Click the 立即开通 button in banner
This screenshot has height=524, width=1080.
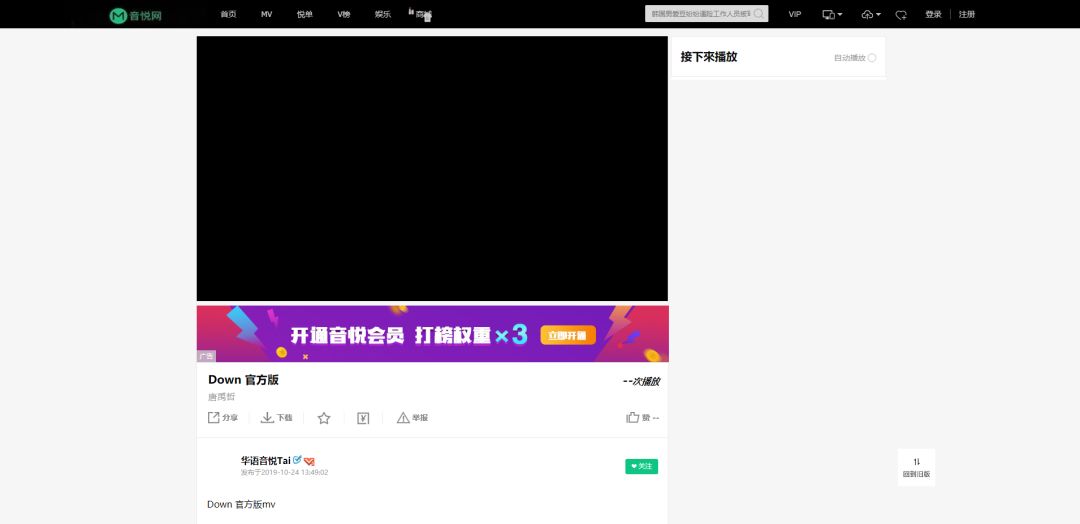(x=568, y=335)
